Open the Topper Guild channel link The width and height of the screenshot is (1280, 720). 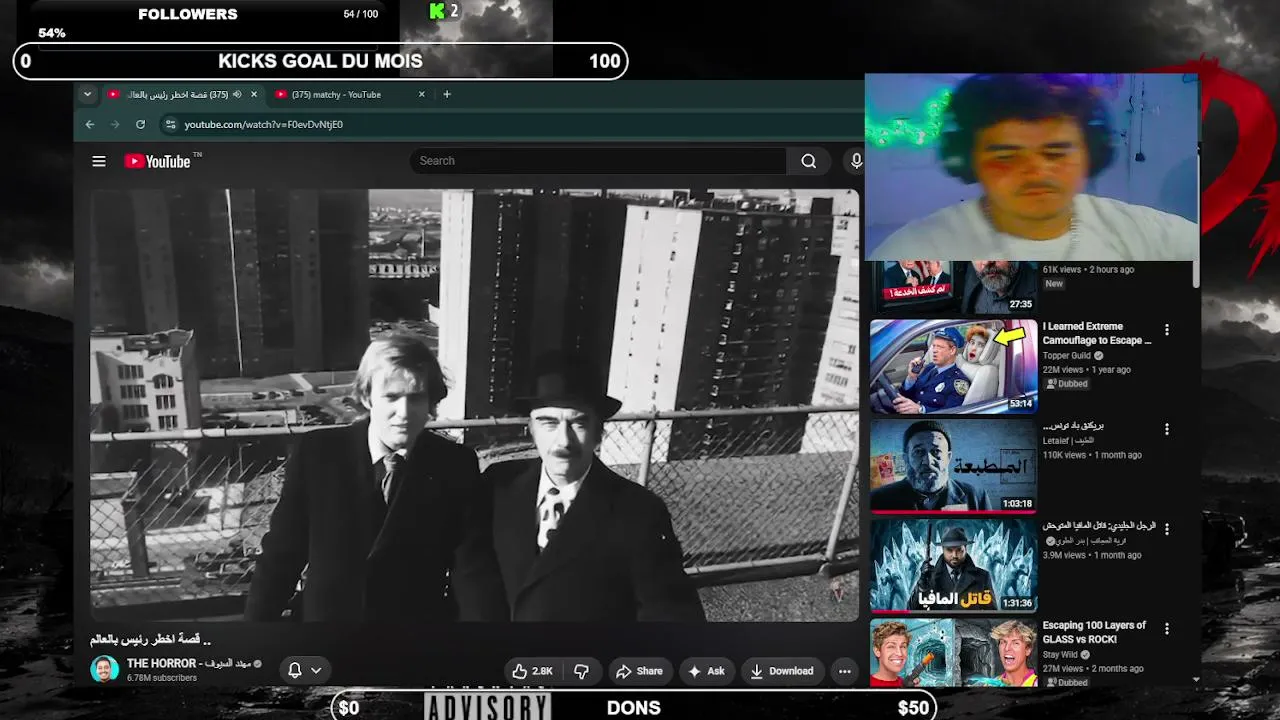coord(1067,355)
